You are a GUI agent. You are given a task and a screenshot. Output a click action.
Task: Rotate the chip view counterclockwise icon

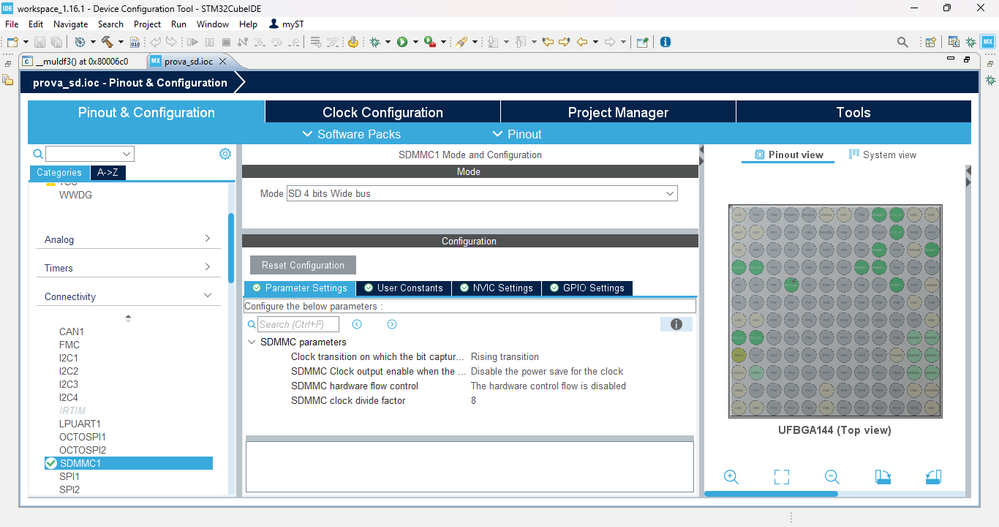point(933,477)
